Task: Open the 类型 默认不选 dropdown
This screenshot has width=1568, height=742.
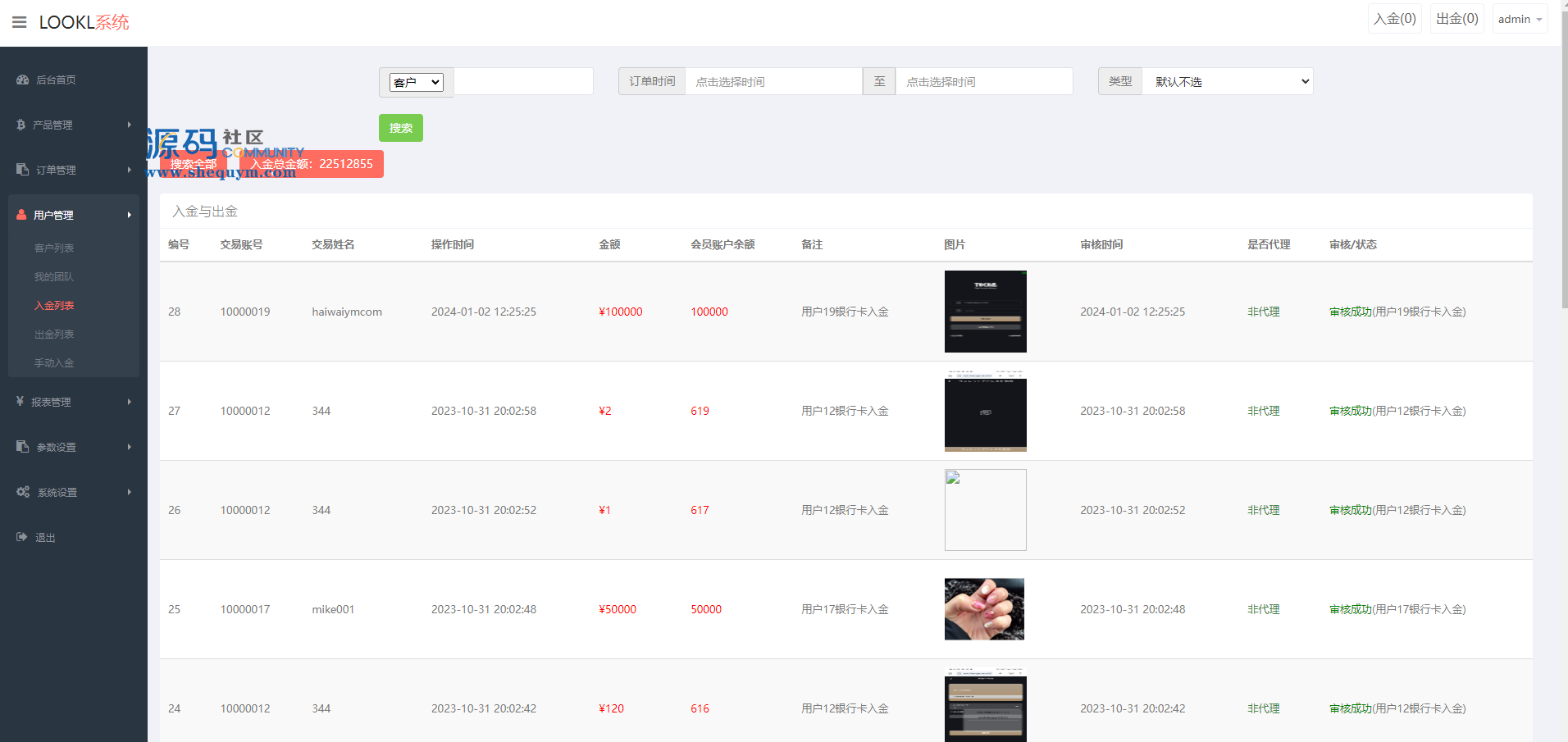Action: [1227, 82]
